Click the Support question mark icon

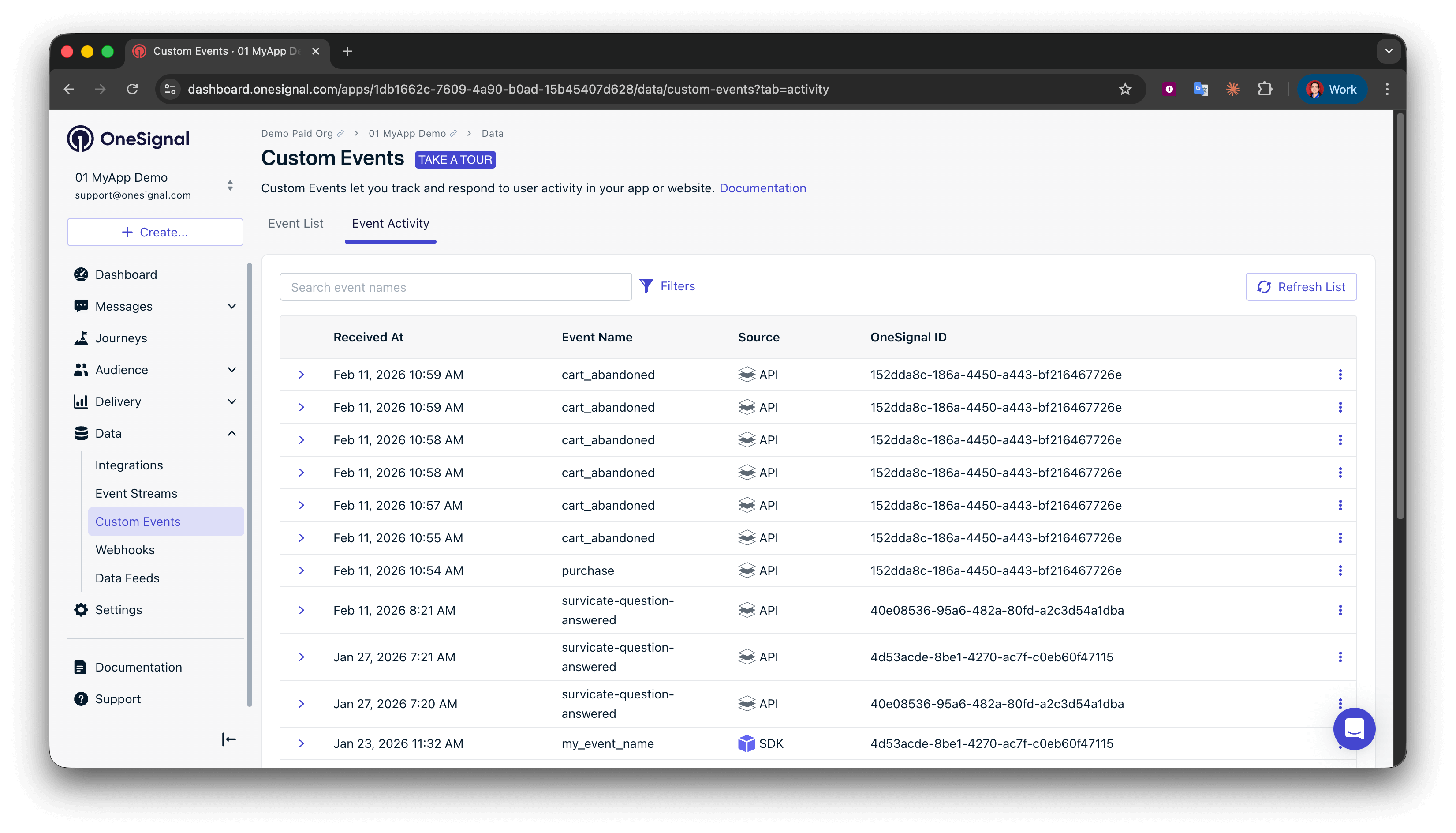(x=81, y=699)
